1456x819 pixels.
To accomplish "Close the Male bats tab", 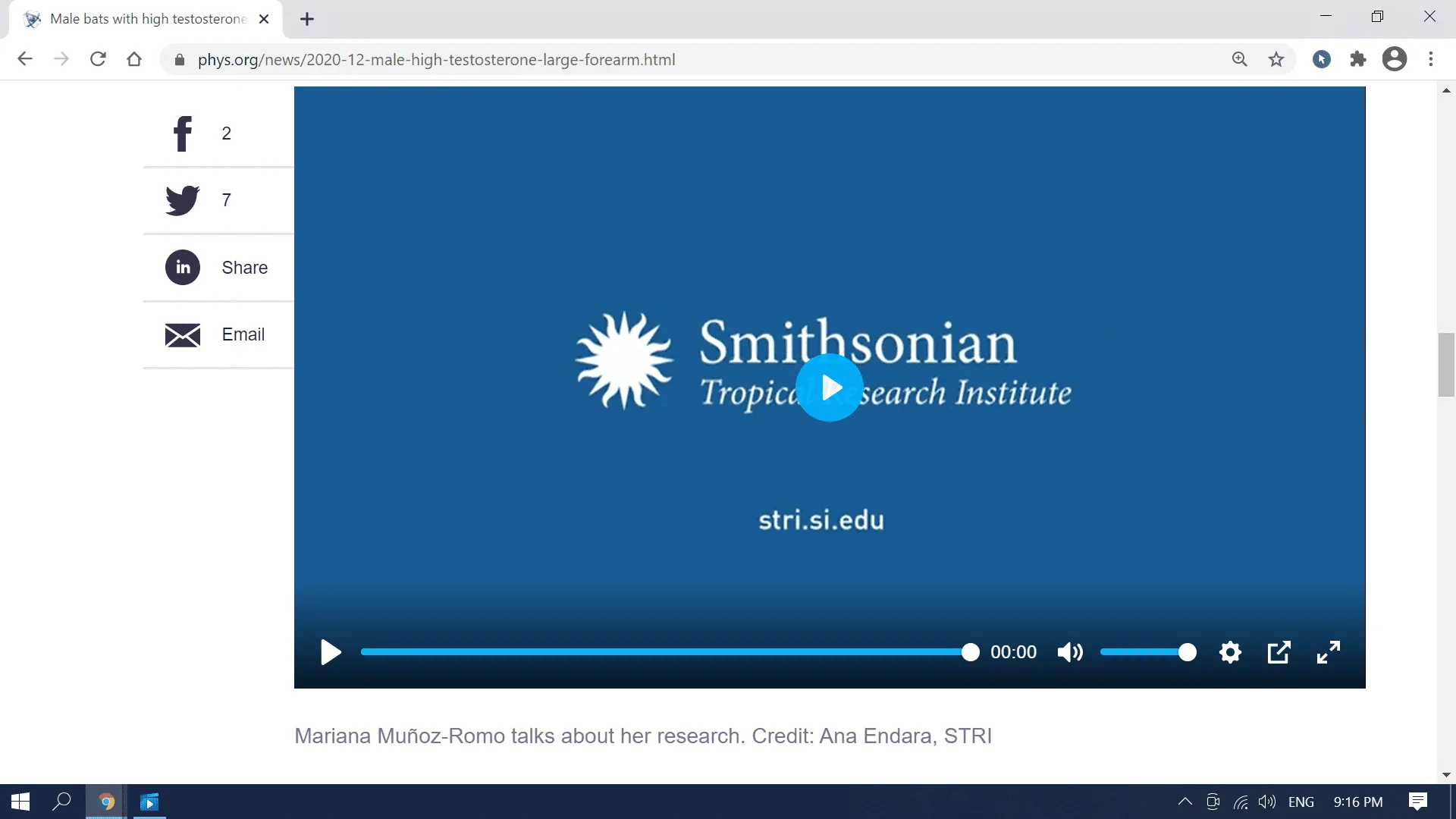I will pos(264,19).
